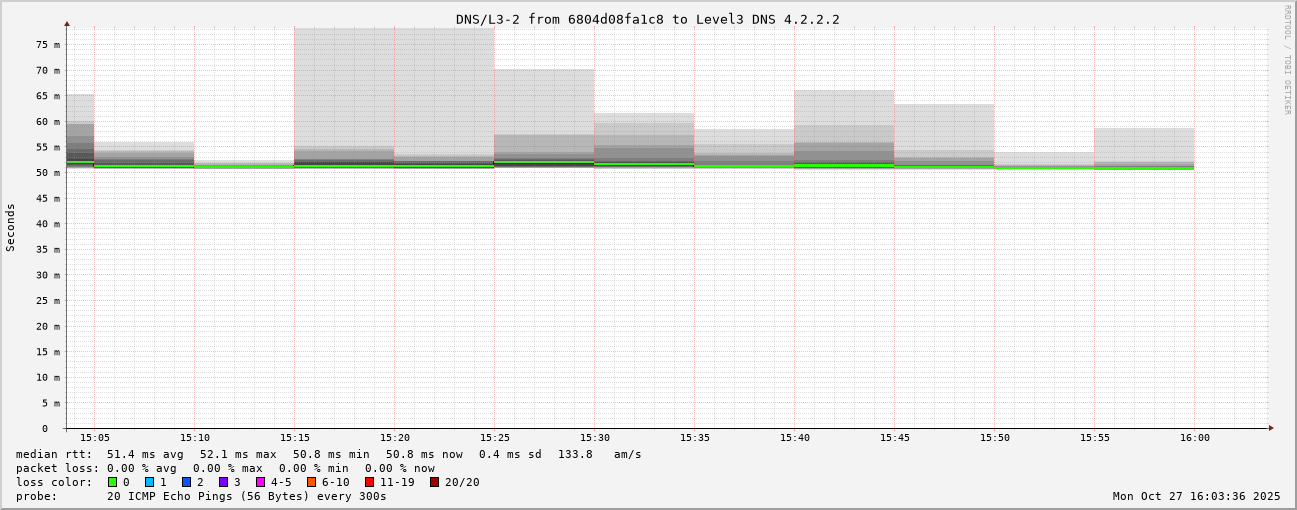Select the dark red 20/20 loss swatch

(x=435, y=482)
